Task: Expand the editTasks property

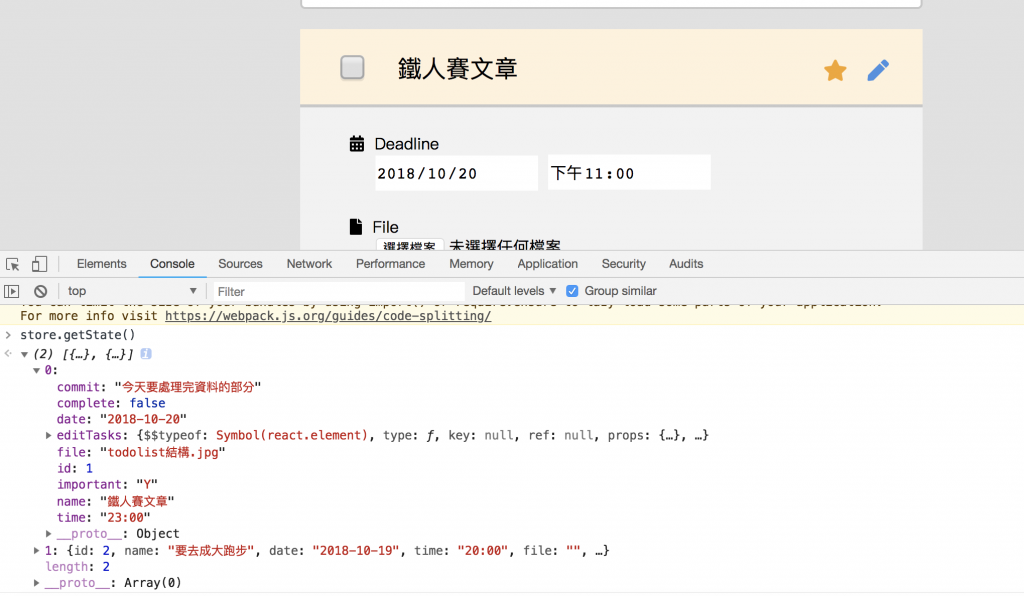Action: tap(48, 435)
